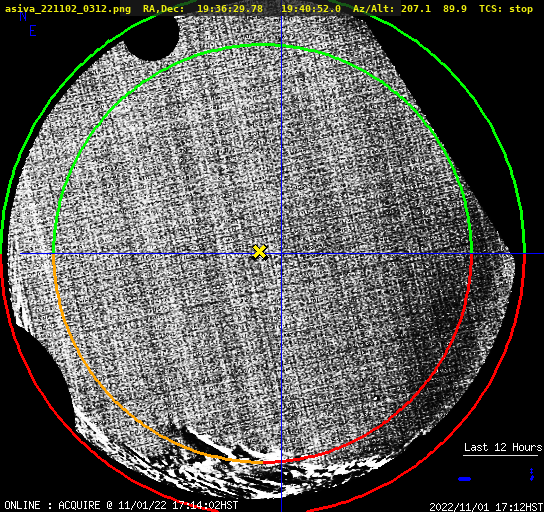The width and height of the screenshot is (544, 512).
Task: Click the blue crosshair intersection at zenith
Action: pos(281,254)
